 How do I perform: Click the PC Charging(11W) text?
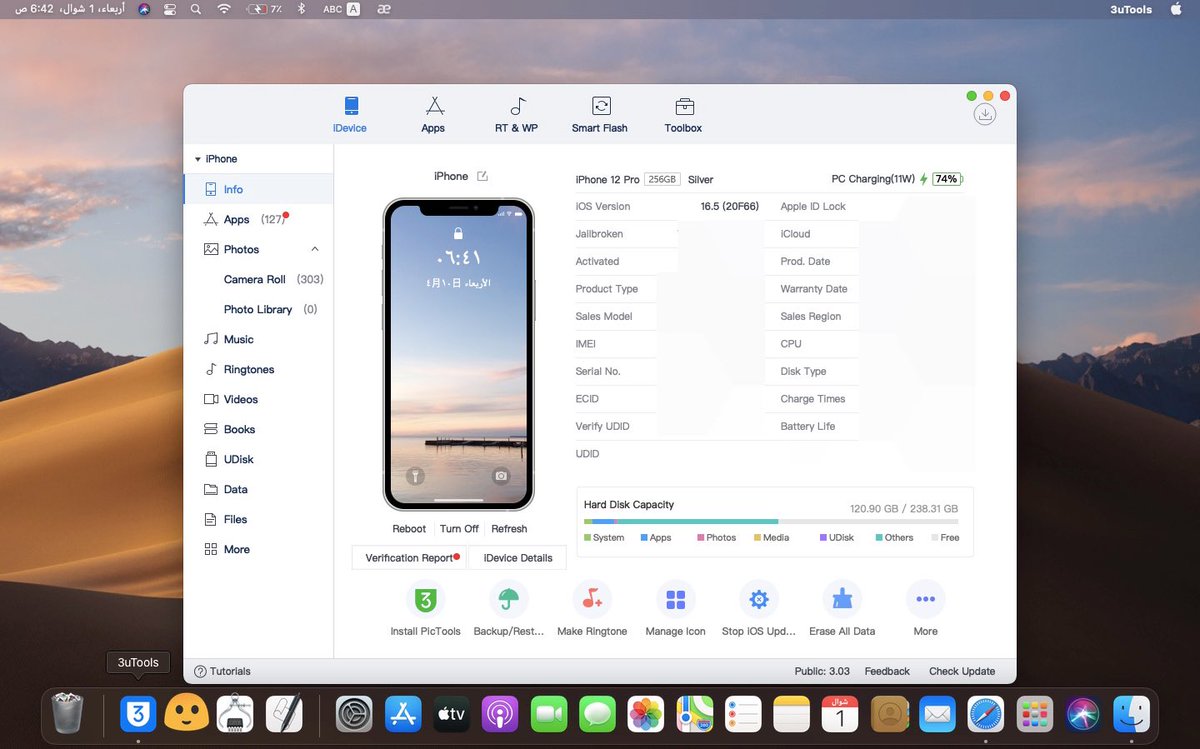click(x=873, y=179)
